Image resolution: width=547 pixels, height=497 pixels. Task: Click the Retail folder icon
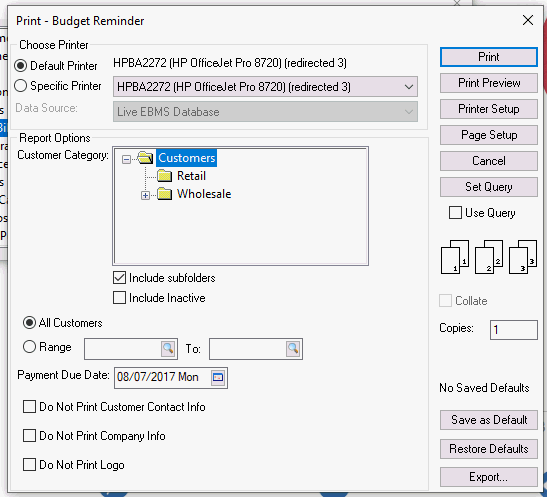click(164, 176)
